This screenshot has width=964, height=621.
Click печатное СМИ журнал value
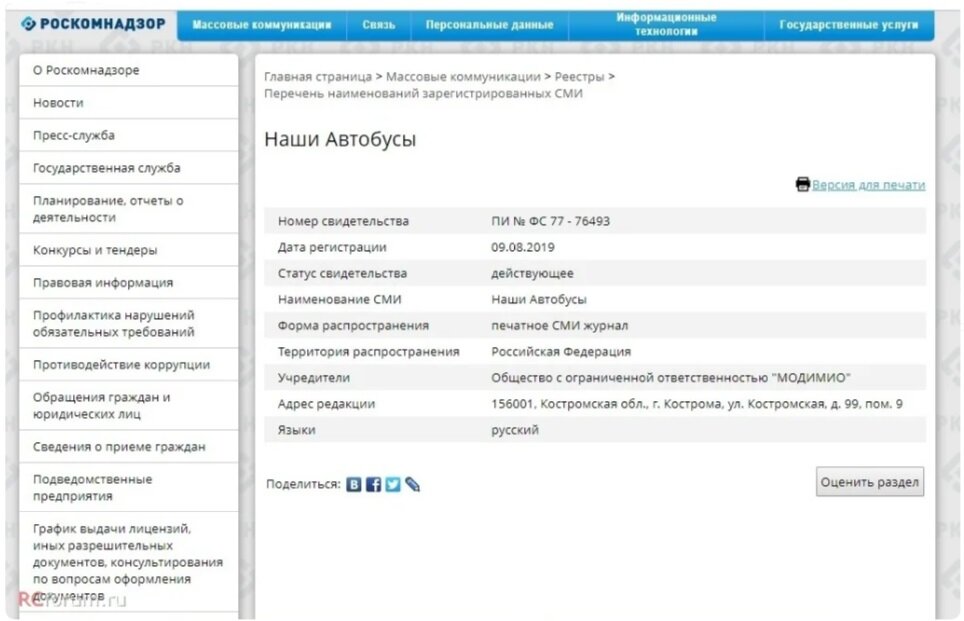559,326
